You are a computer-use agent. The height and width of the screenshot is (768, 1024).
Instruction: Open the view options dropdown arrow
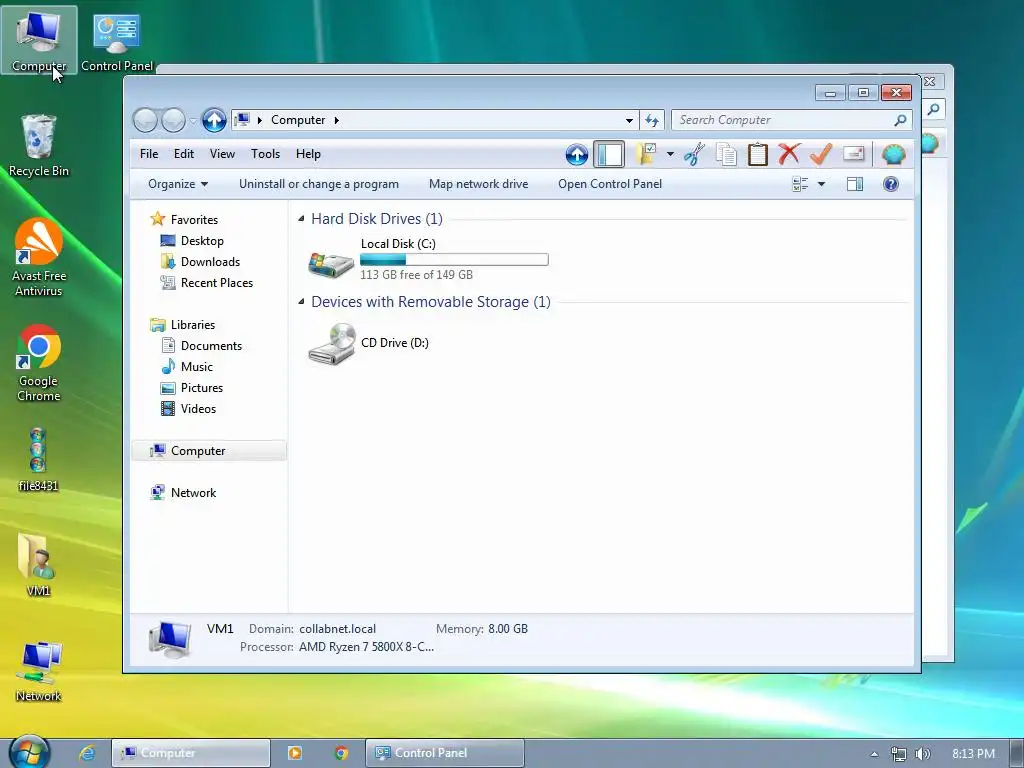[x=822, y=184]
